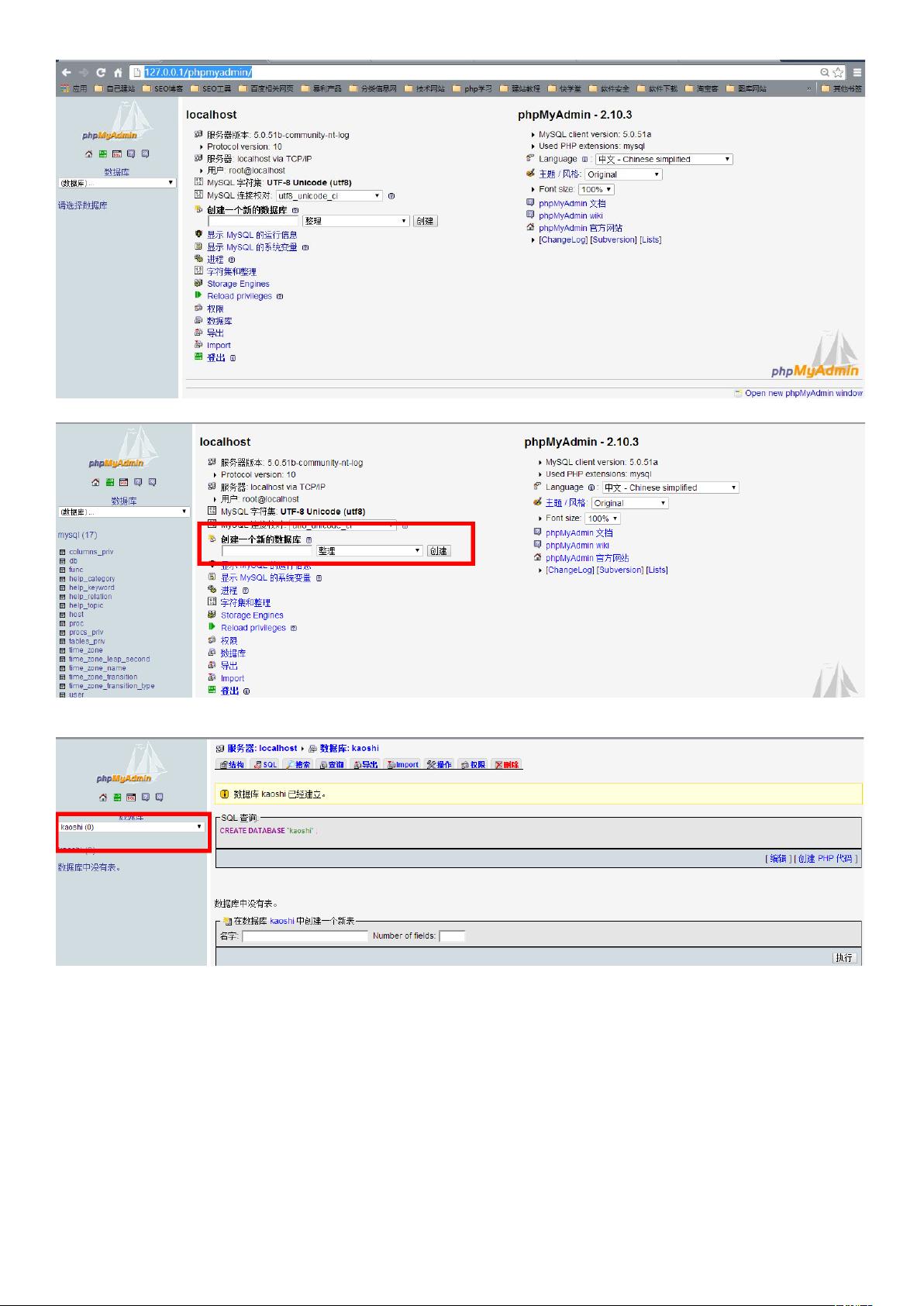Click 创建 button inside the red-boxed area
This screenshot has width=924, height=1306.
[439, 551]
